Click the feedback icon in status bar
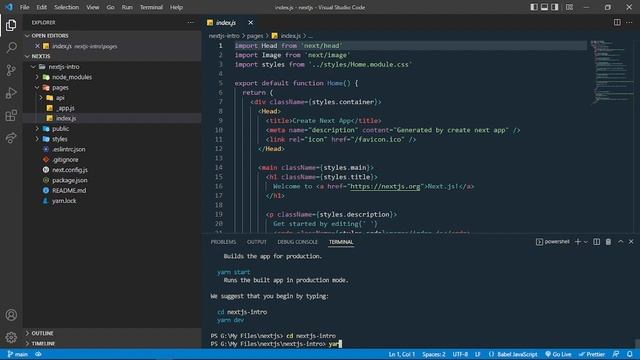Viewport: 640px width, 360px height. click(616, 354)
